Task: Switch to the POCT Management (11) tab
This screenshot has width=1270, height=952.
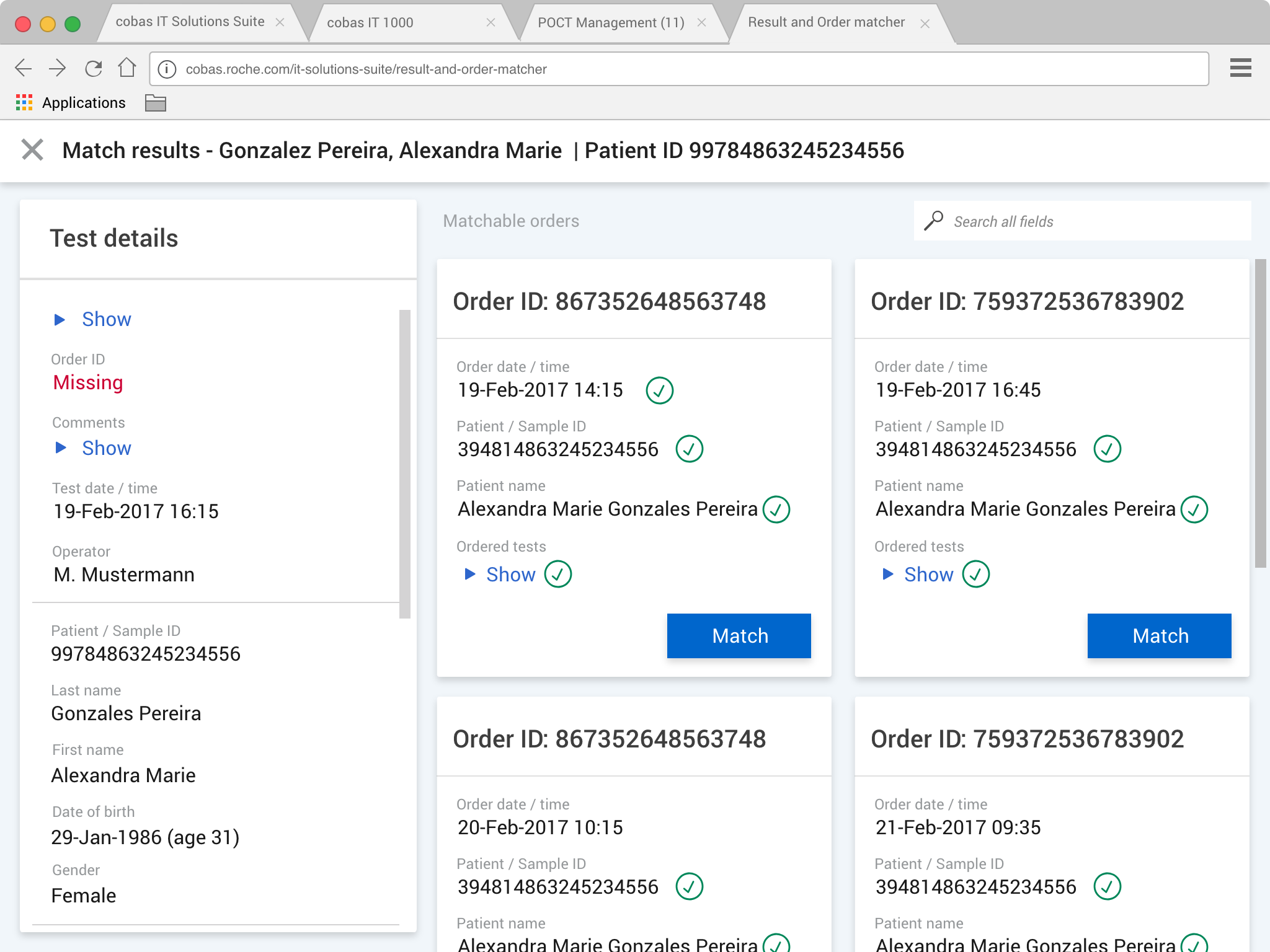Action: 611,23
